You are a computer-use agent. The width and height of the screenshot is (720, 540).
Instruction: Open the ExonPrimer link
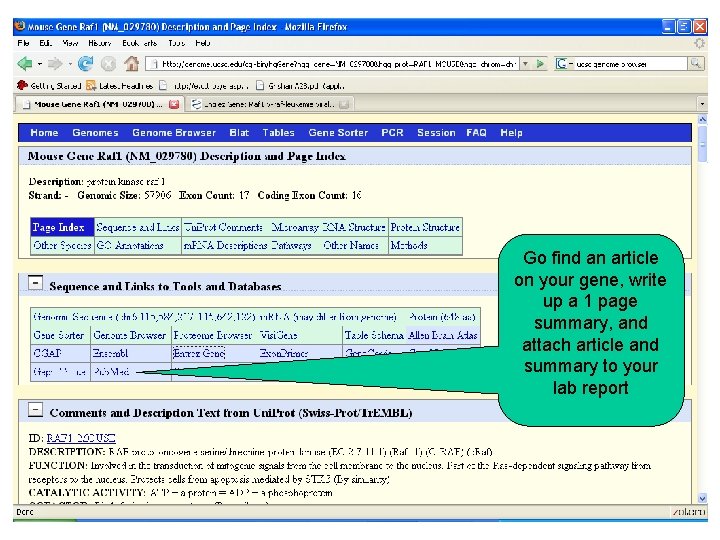[x=283, y=354]
